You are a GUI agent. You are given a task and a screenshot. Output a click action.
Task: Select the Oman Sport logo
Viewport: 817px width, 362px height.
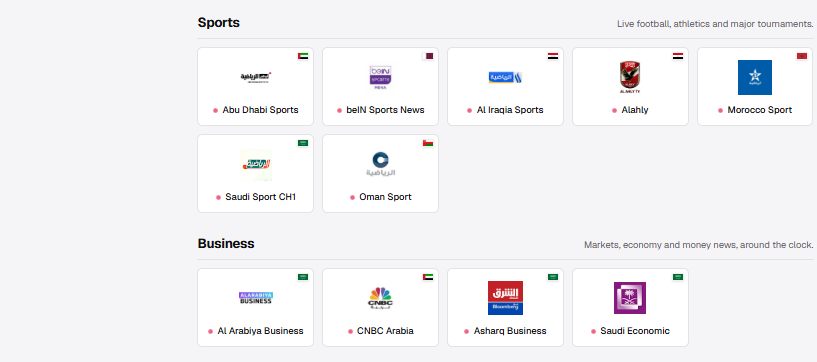click(x=380, y=164)
